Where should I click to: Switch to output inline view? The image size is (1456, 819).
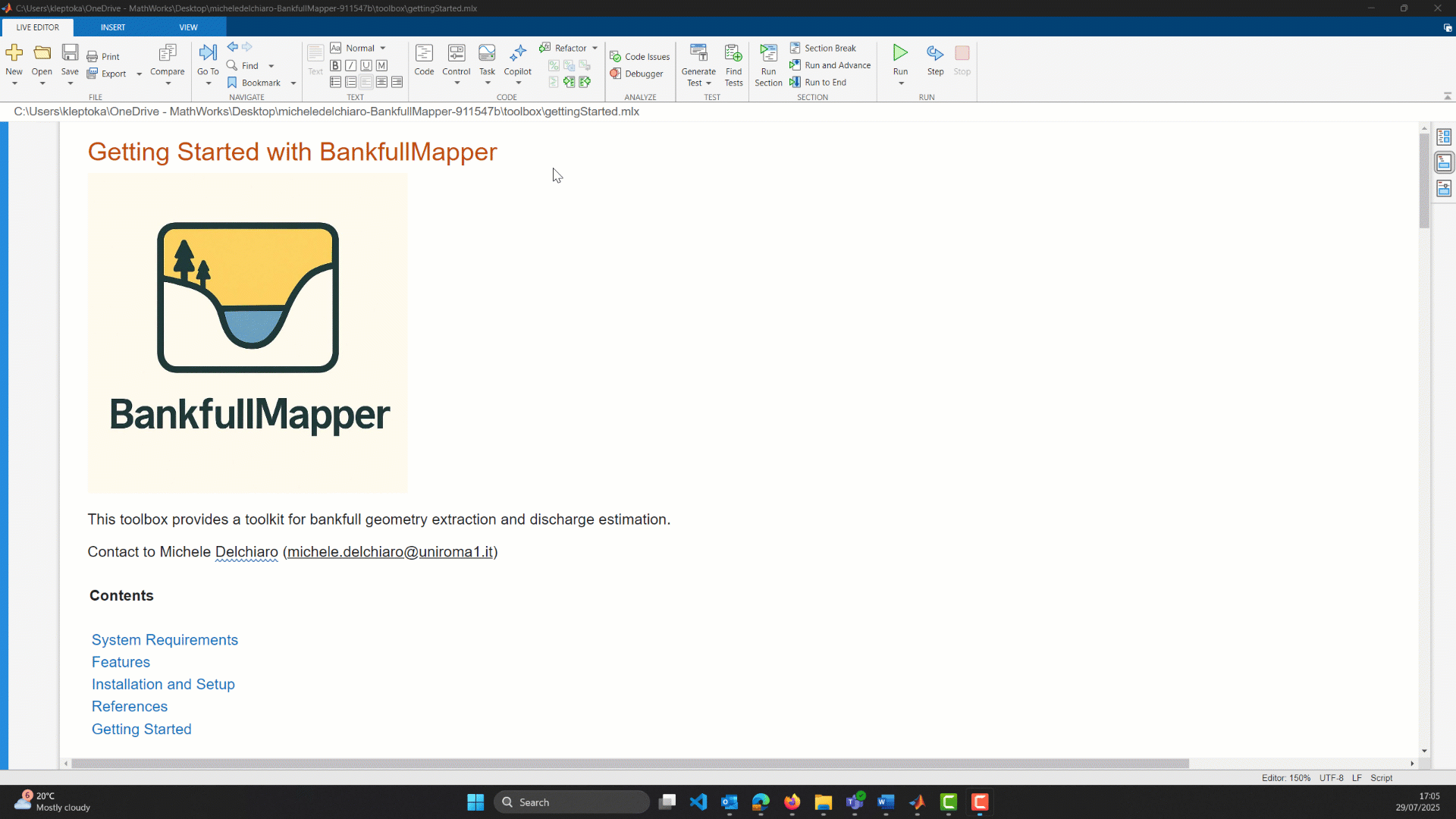coord(1444,162)
